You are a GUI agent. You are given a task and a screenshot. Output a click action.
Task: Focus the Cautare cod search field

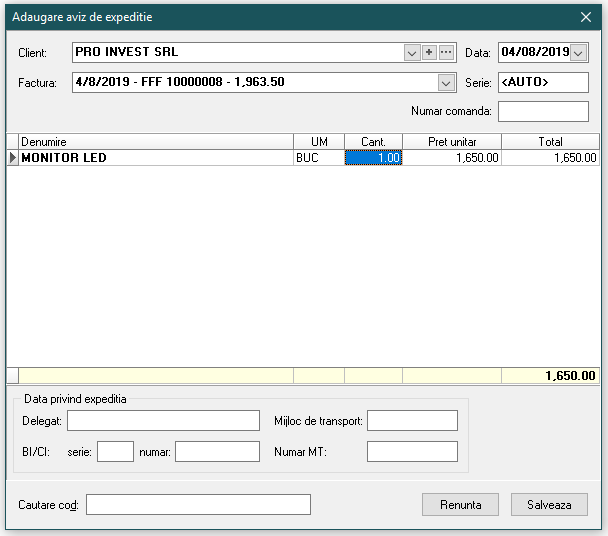[198, 505]
